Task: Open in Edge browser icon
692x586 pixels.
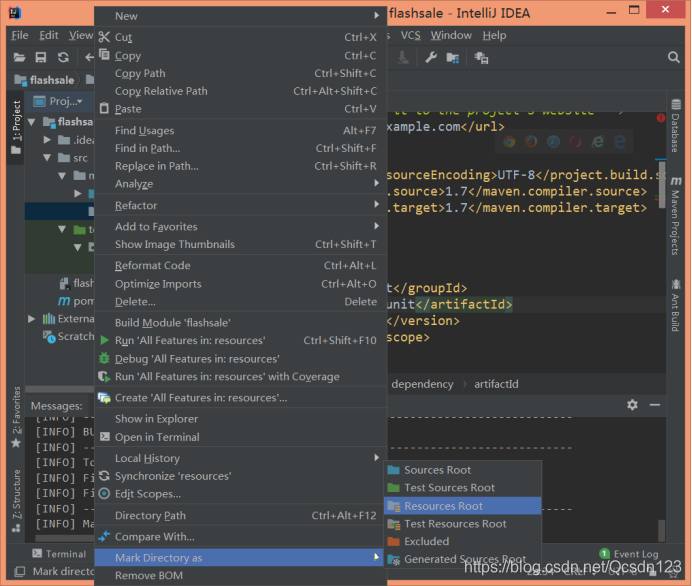Action: [620, 142]
